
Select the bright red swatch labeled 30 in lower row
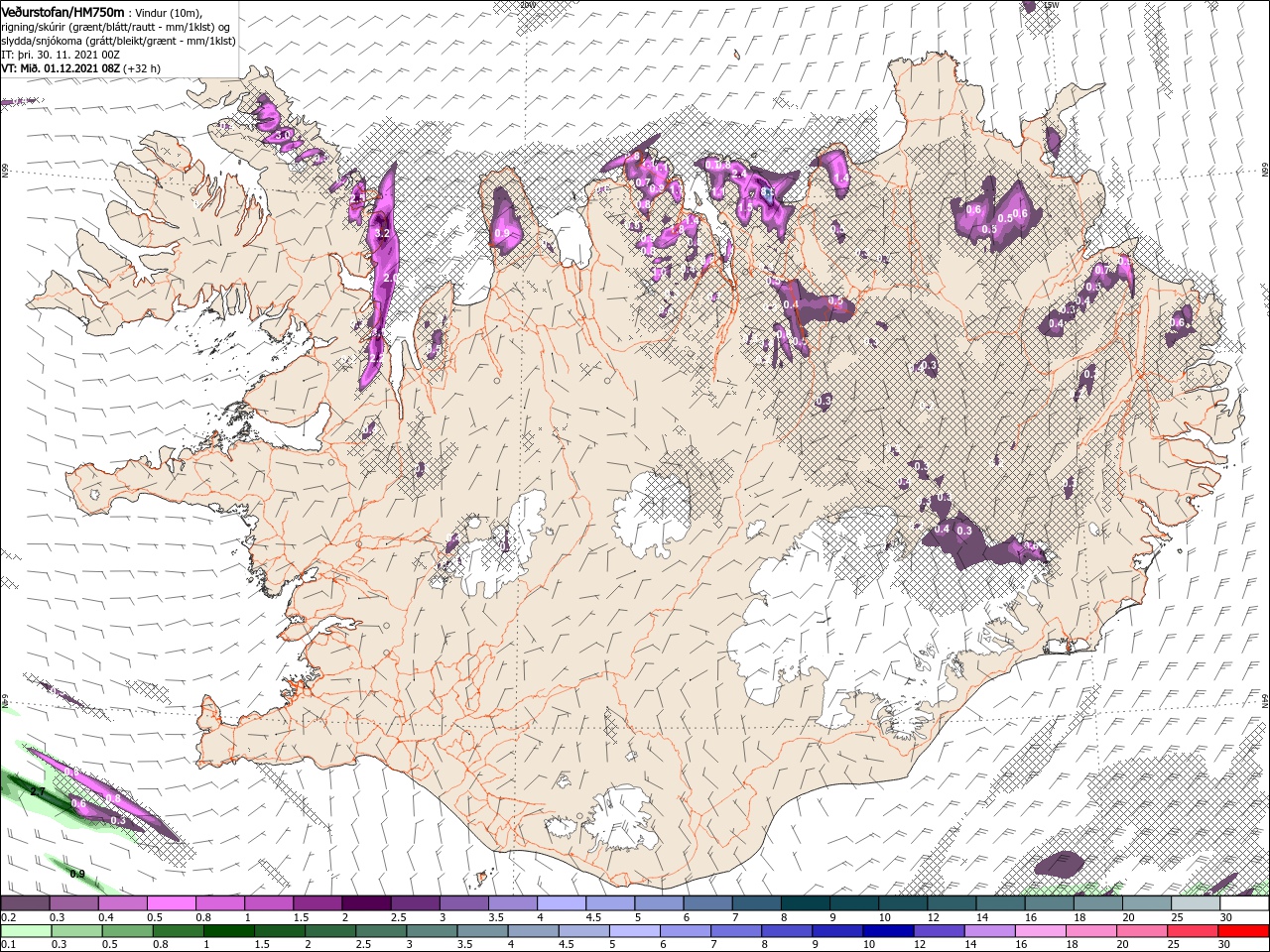click(x=1243, y=931)
